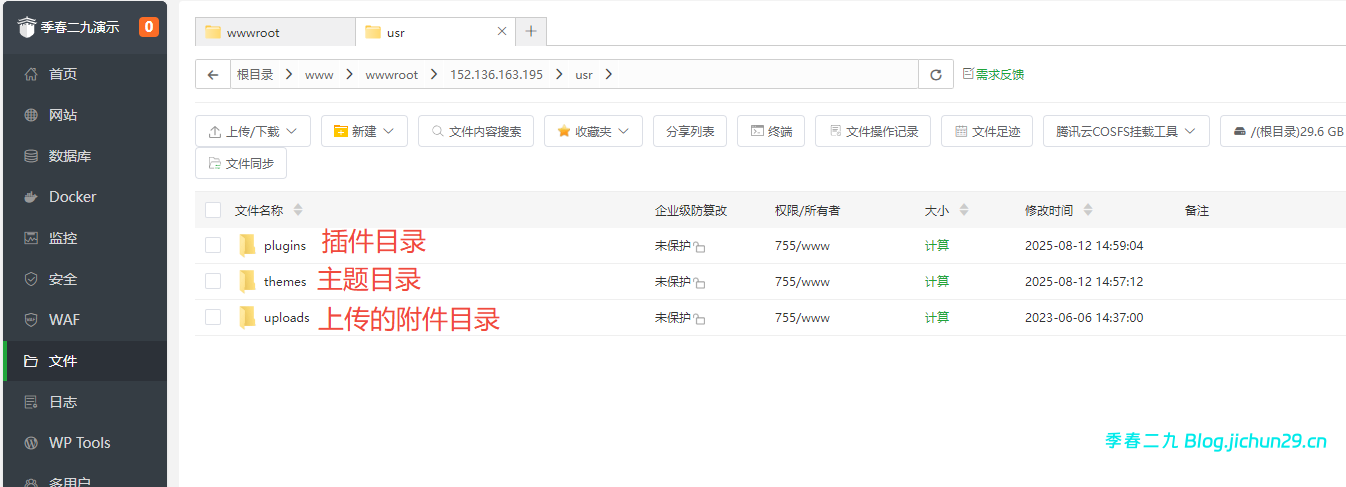Check the plugins row checkbox
The width and height of the screenshot is (1346, 487).
[x=213, y=245]
